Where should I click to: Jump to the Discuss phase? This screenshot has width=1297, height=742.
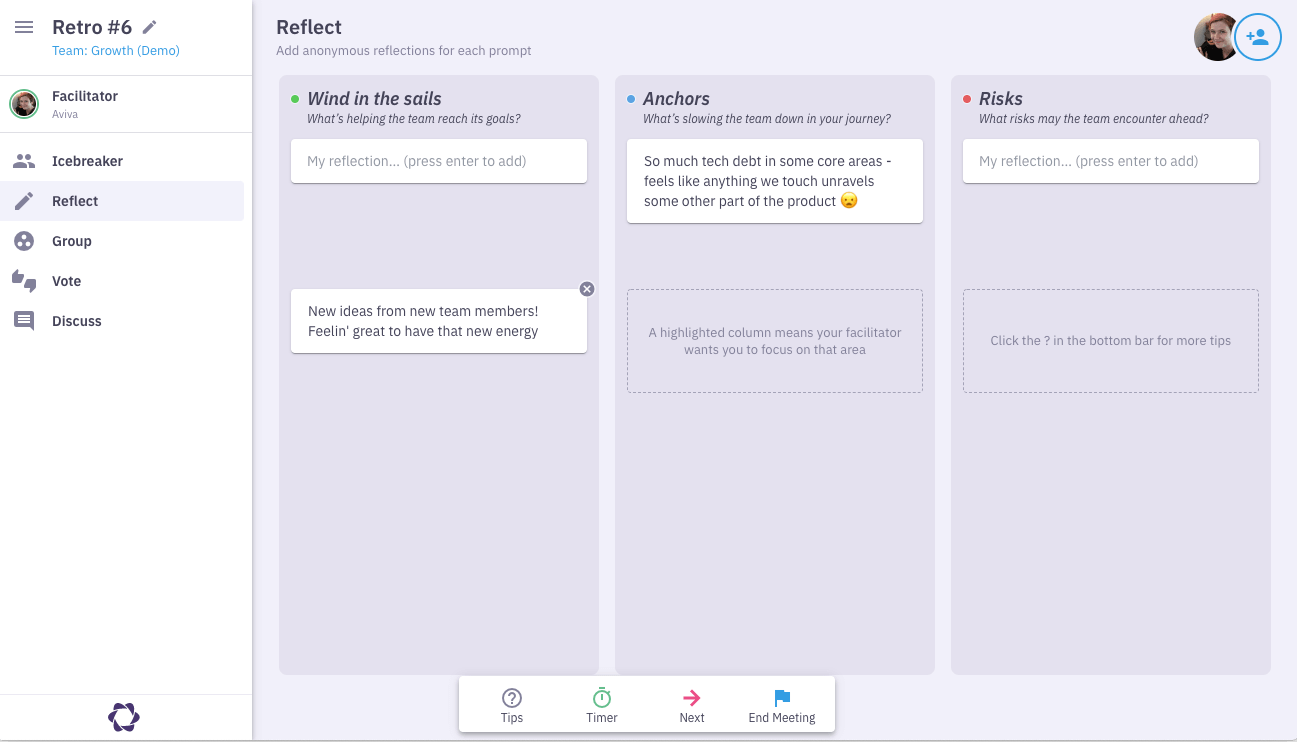tap(77, 321)
